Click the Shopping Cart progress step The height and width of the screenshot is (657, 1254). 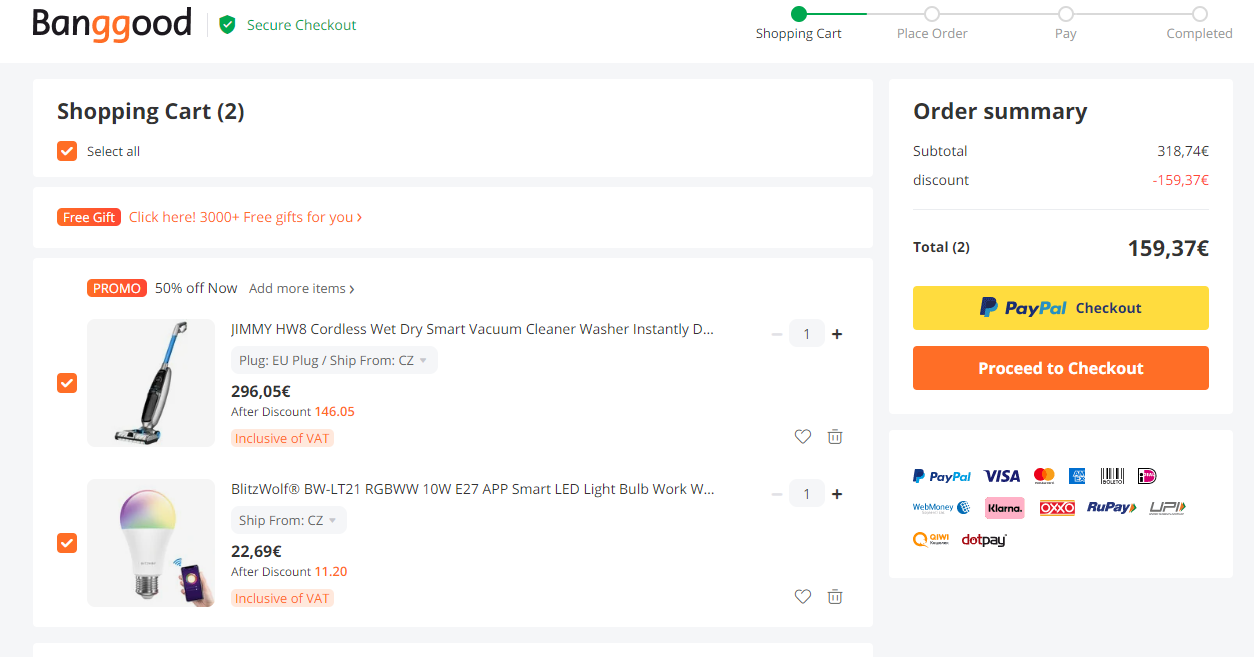798,24
